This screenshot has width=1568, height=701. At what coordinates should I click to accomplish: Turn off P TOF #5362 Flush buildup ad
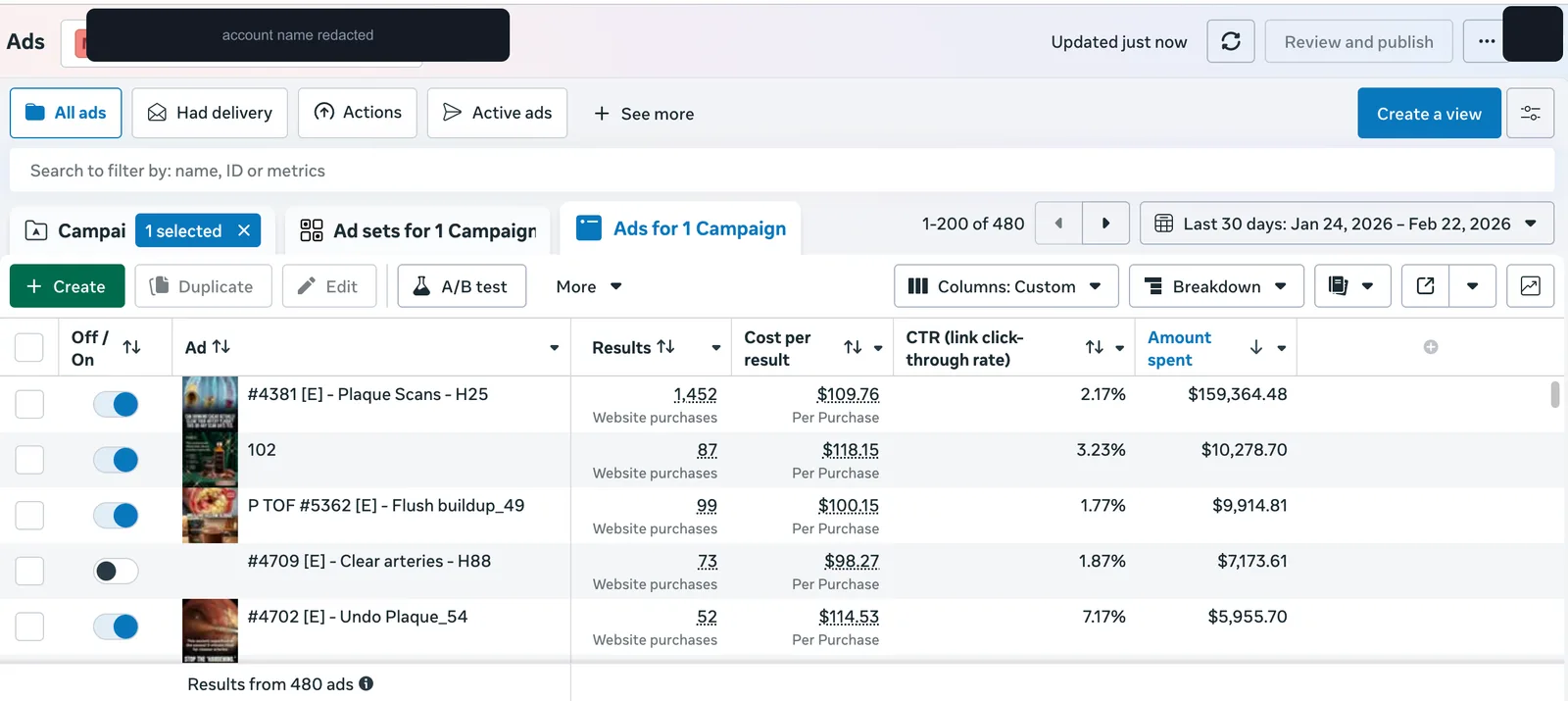(116, 516)
